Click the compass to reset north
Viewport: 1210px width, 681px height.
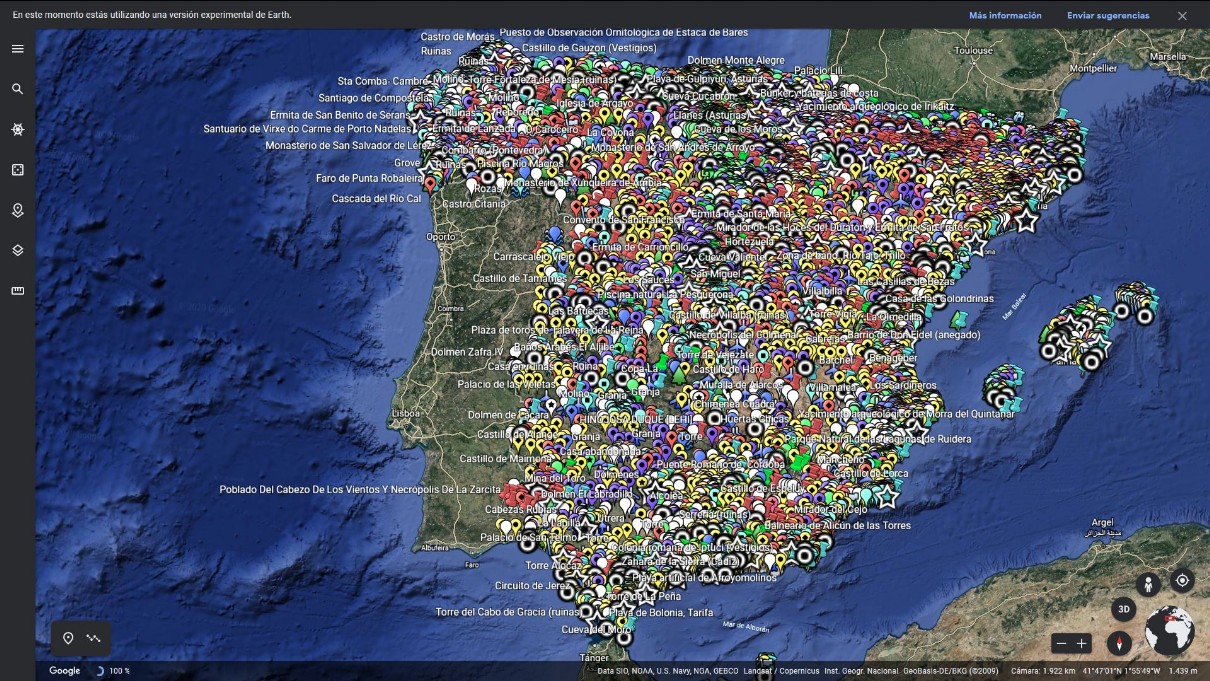point(1118,643)
